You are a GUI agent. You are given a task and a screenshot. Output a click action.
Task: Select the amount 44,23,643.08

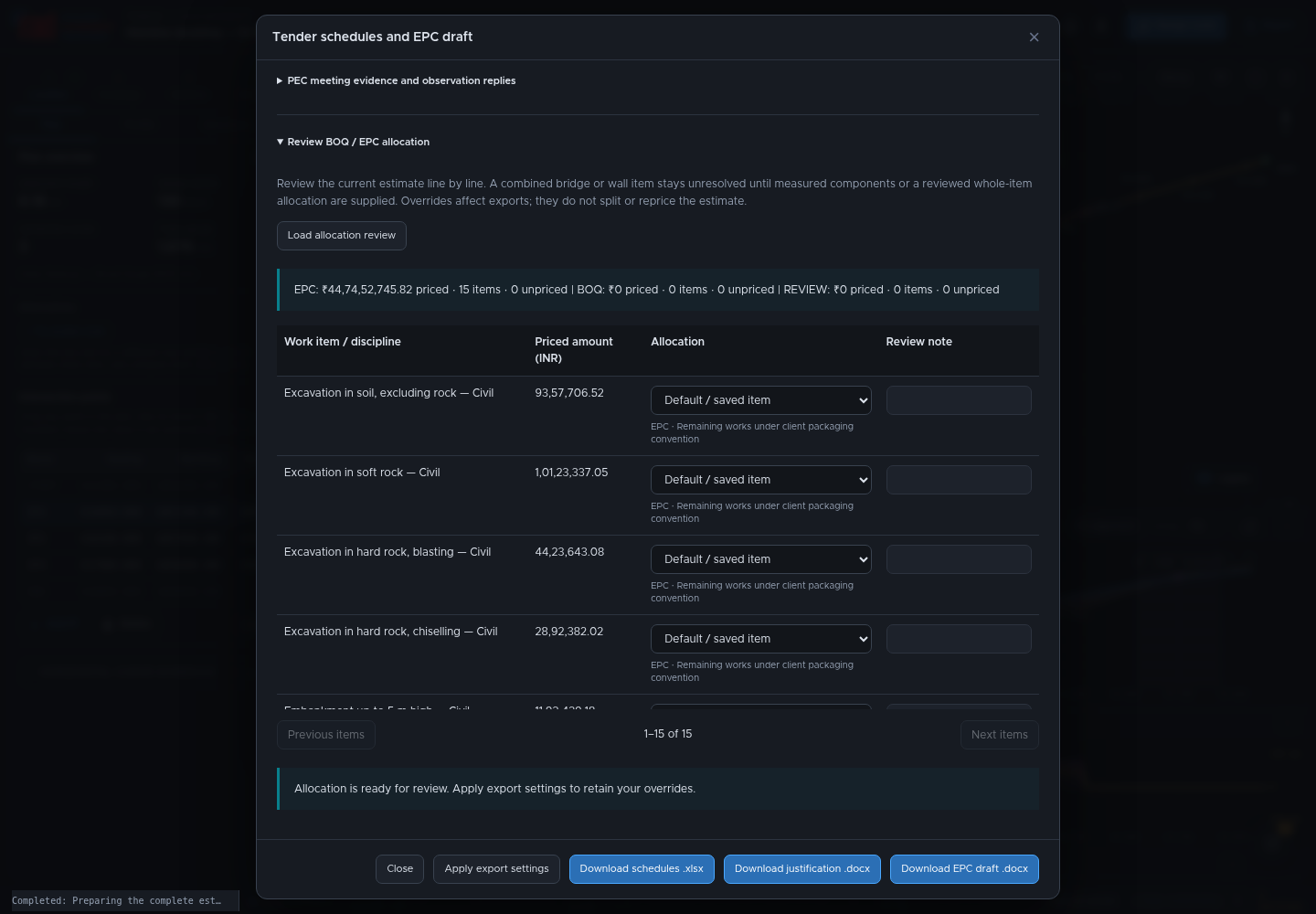[x=569, y=552]
